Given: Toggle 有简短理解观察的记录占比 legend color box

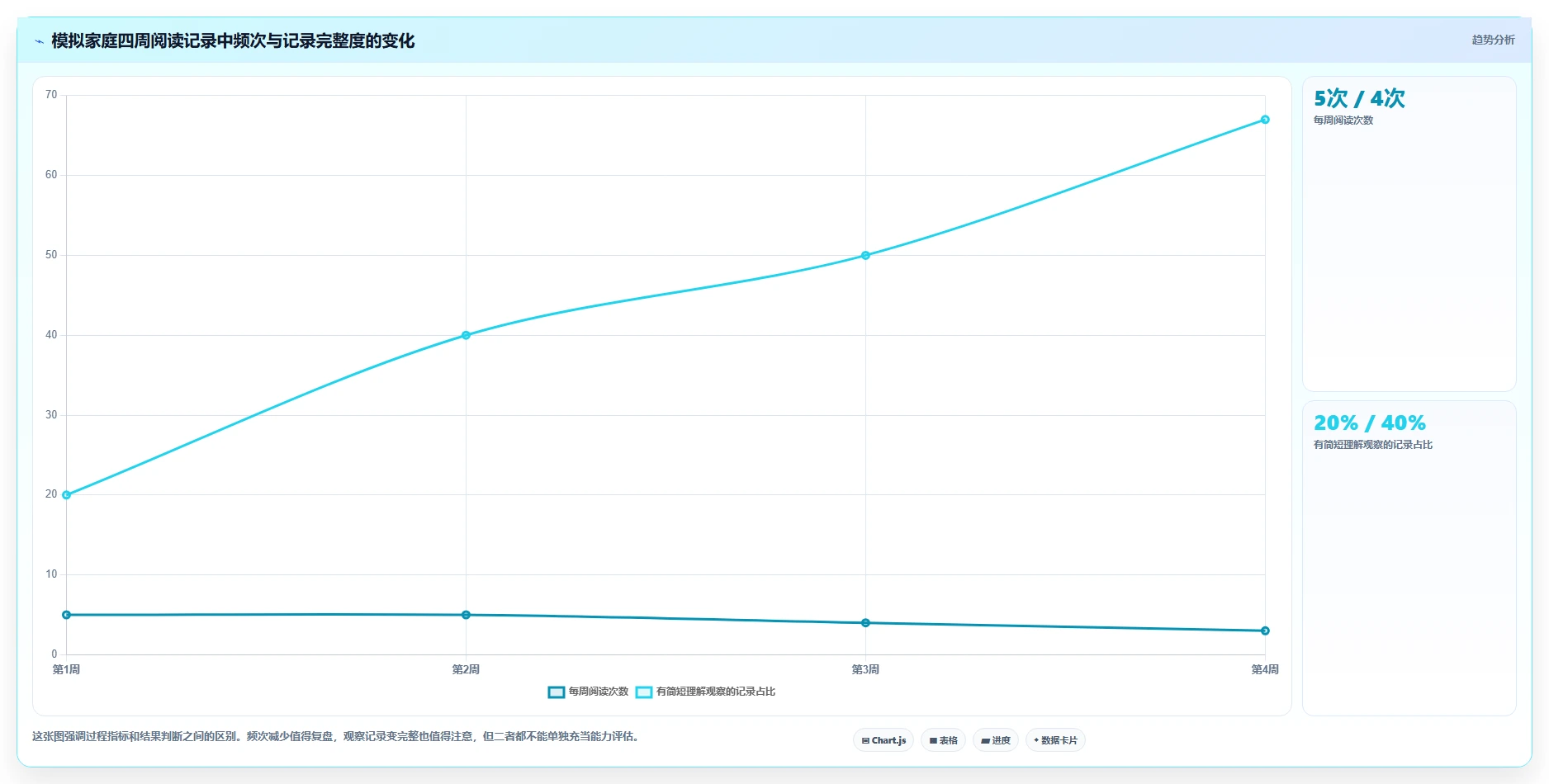Looking at the screenshot, I should [644, 692].
